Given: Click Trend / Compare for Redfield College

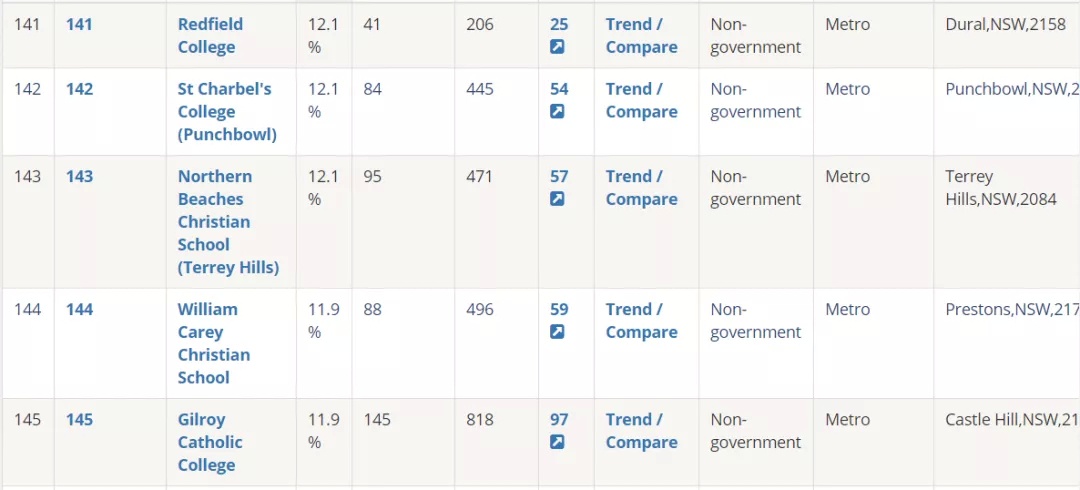Looking at the screenshot, I should click(x=641, y=36).
